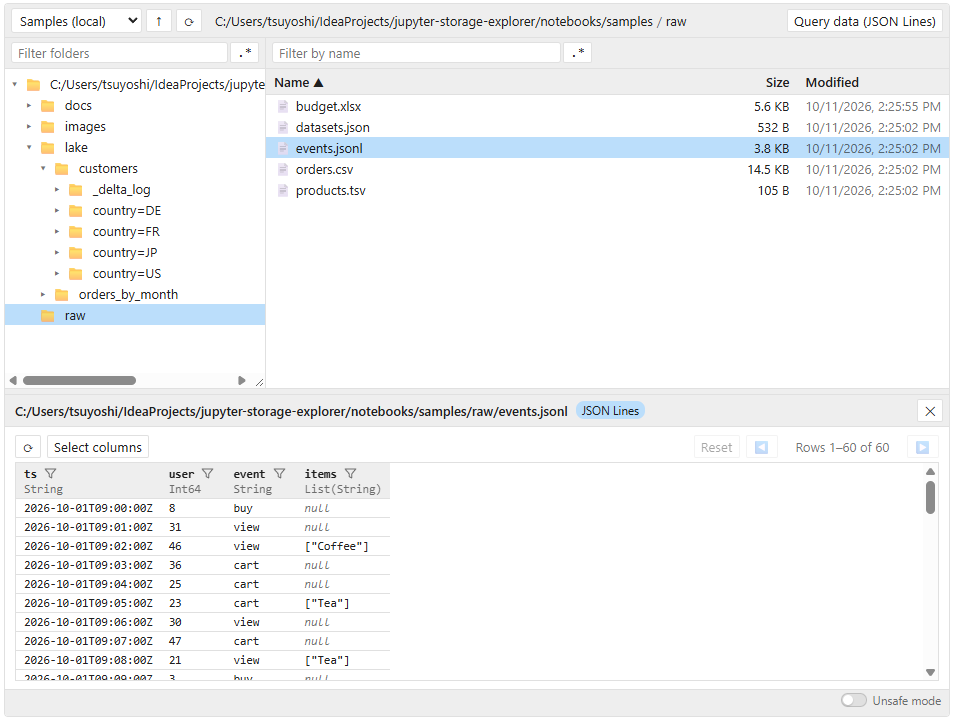Click the preview vertical scrollbar thumb

click(930, 498)
